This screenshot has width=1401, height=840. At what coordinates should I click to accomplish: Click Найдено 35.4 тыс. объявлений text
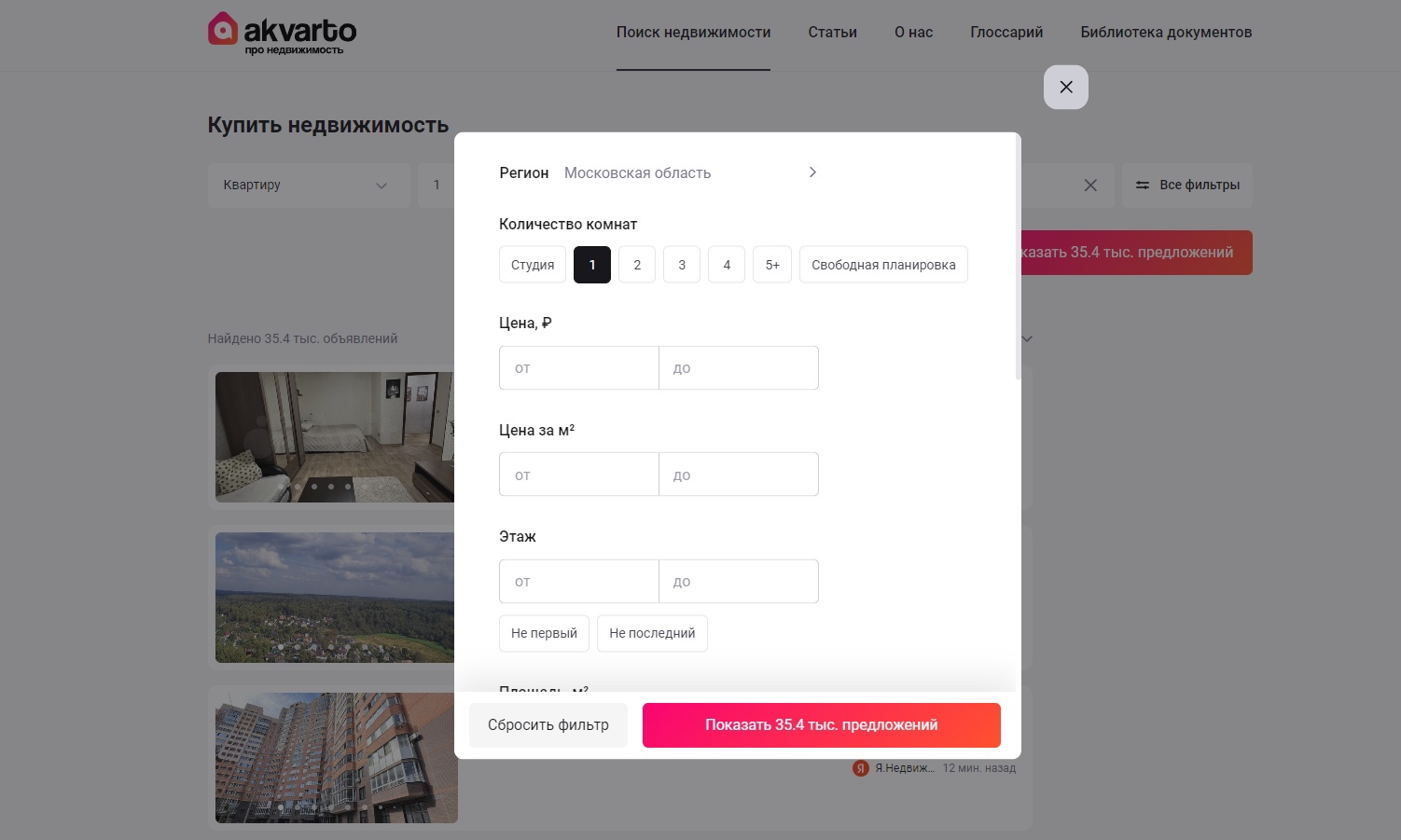(302, 338)
